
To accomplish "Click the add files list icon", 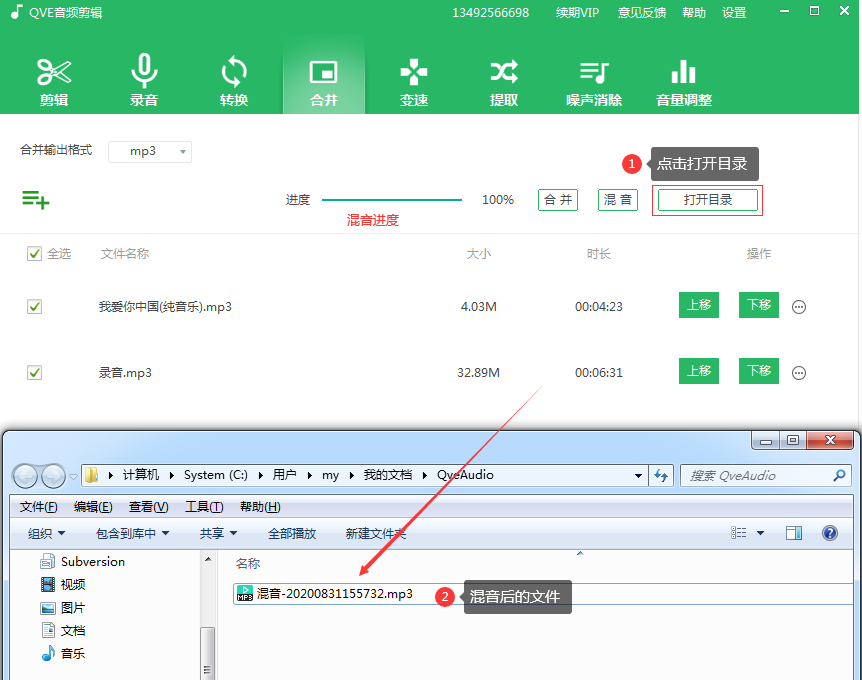I will (x=36, y=200).
